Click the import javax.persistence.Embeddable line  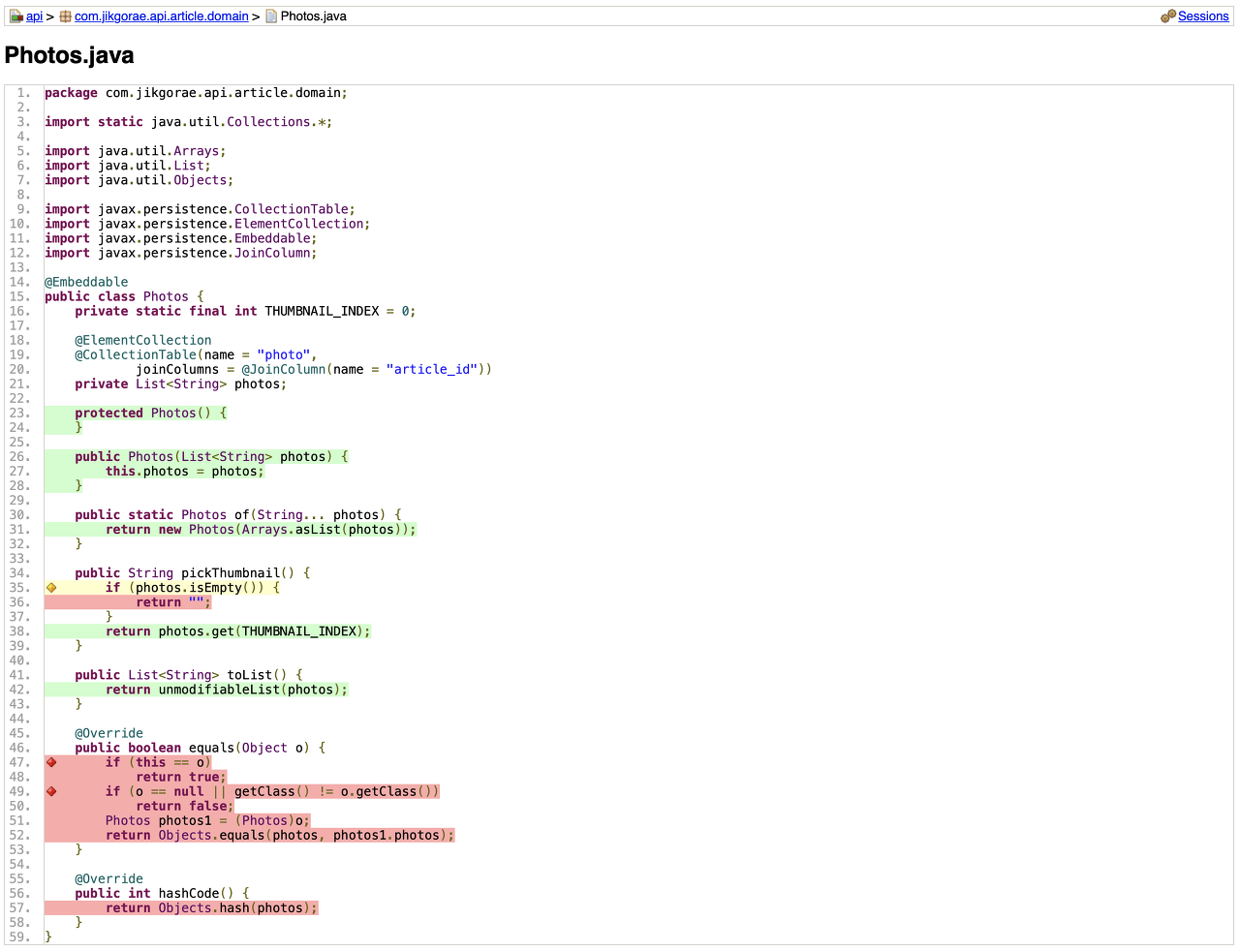pos(181,238)
